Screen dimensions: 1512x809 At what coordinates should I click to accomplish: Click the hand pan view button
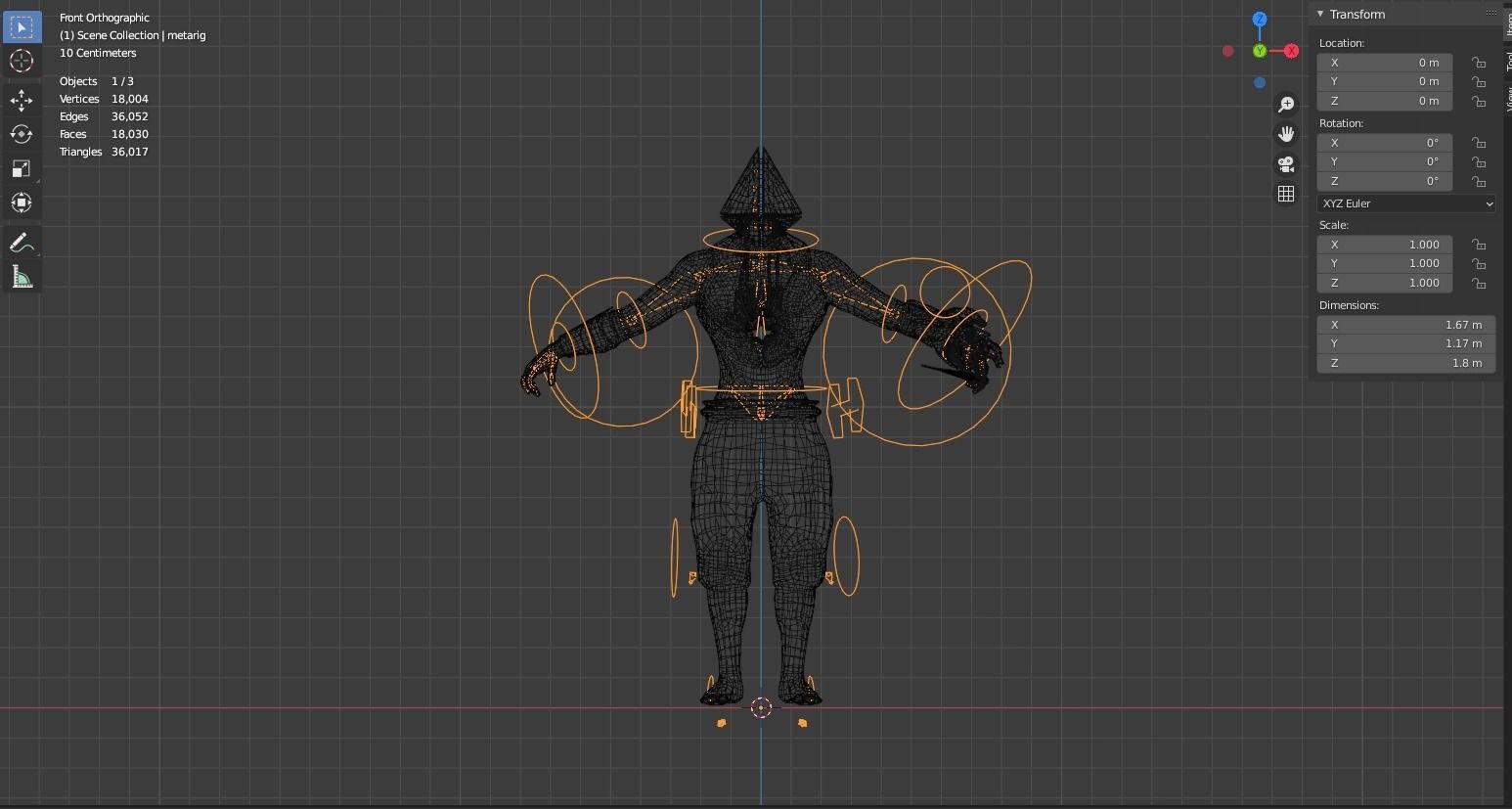click(x=1286, y=134)
